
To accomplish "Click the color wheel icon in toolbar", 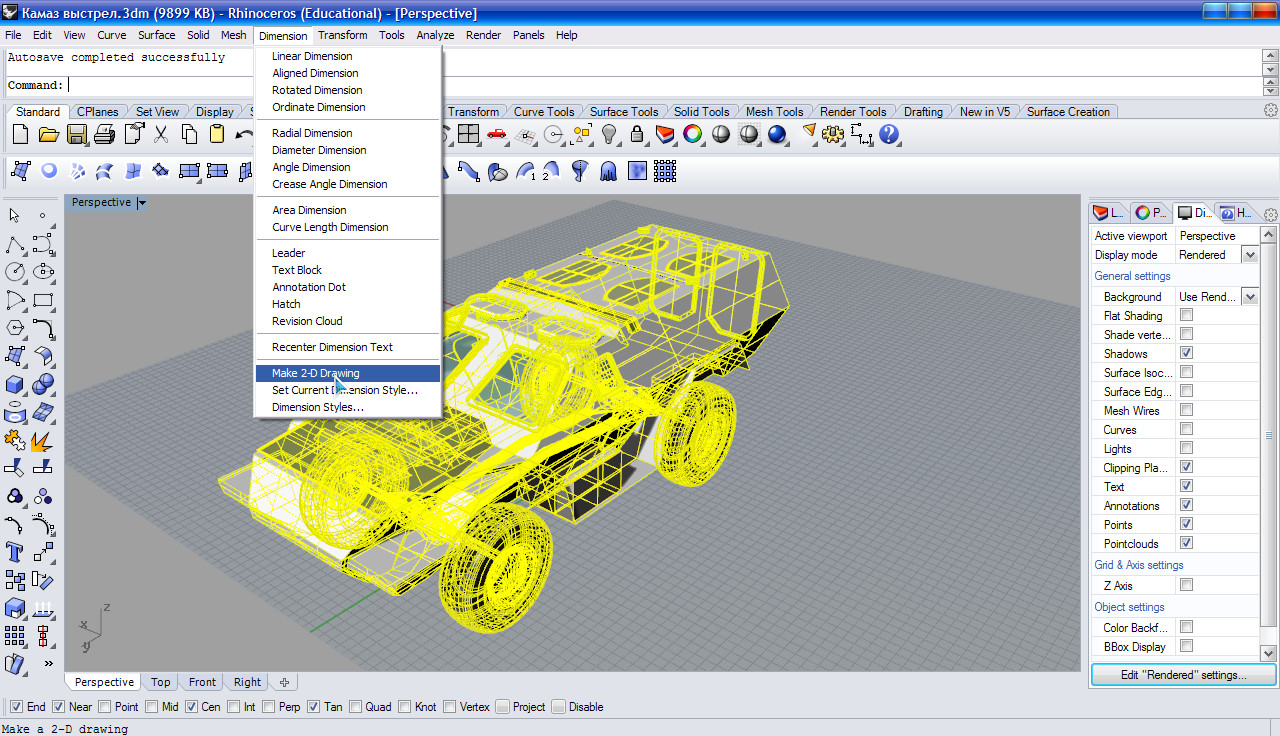I will tap(692, 134).
